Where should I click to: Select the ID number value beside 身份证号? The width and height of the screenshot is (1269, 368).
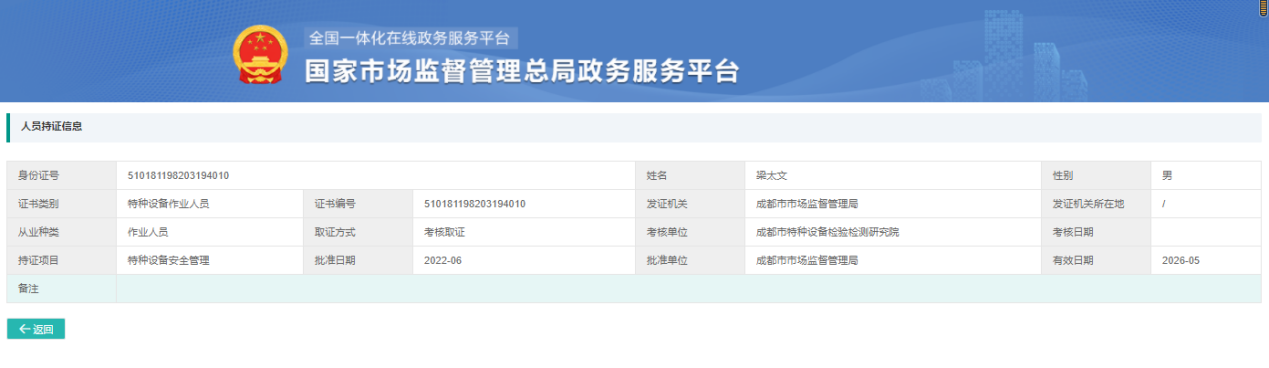tap(179, 176)
